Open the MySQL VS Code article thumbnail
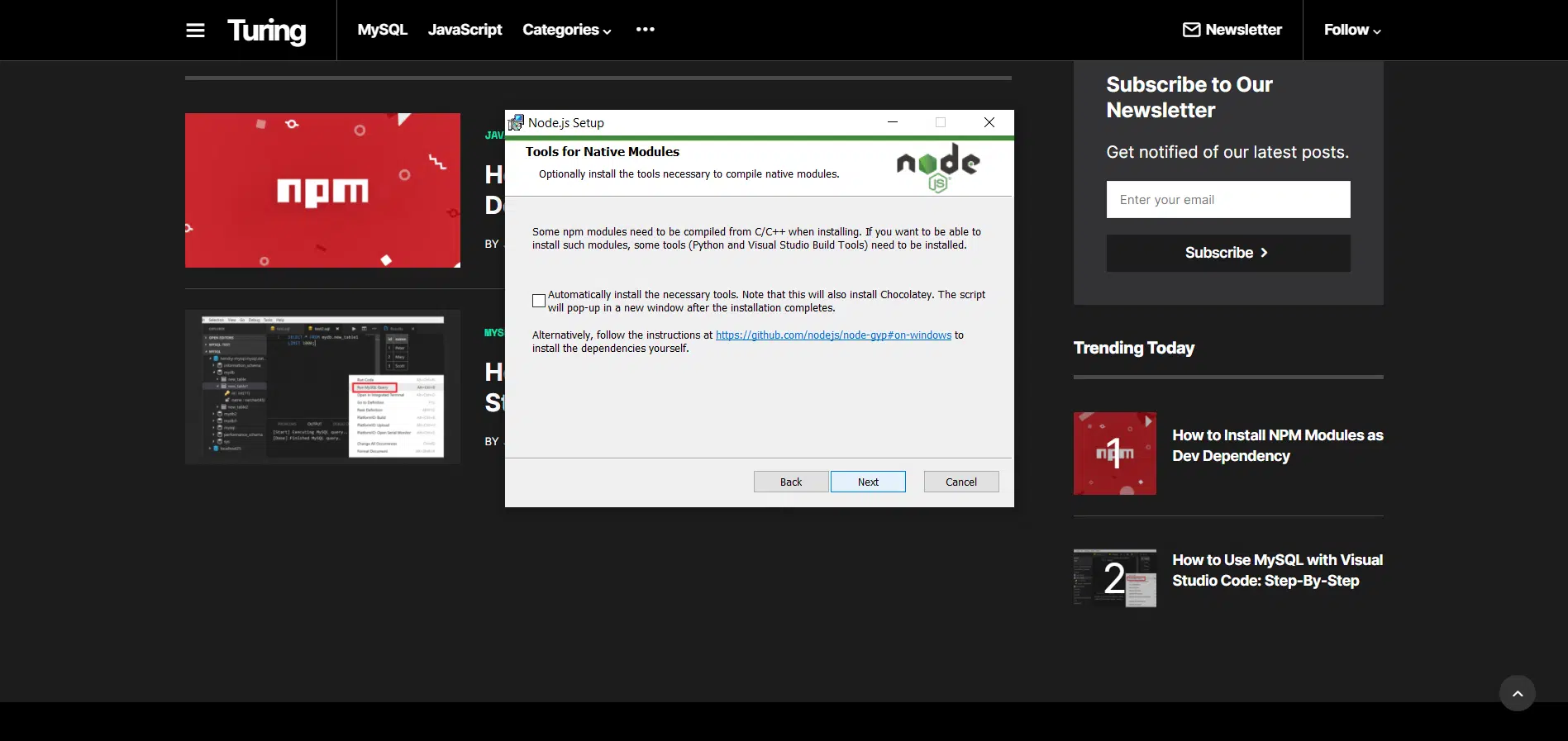The width and height of the screenshot is (1568, 741). tap(322, 387)
